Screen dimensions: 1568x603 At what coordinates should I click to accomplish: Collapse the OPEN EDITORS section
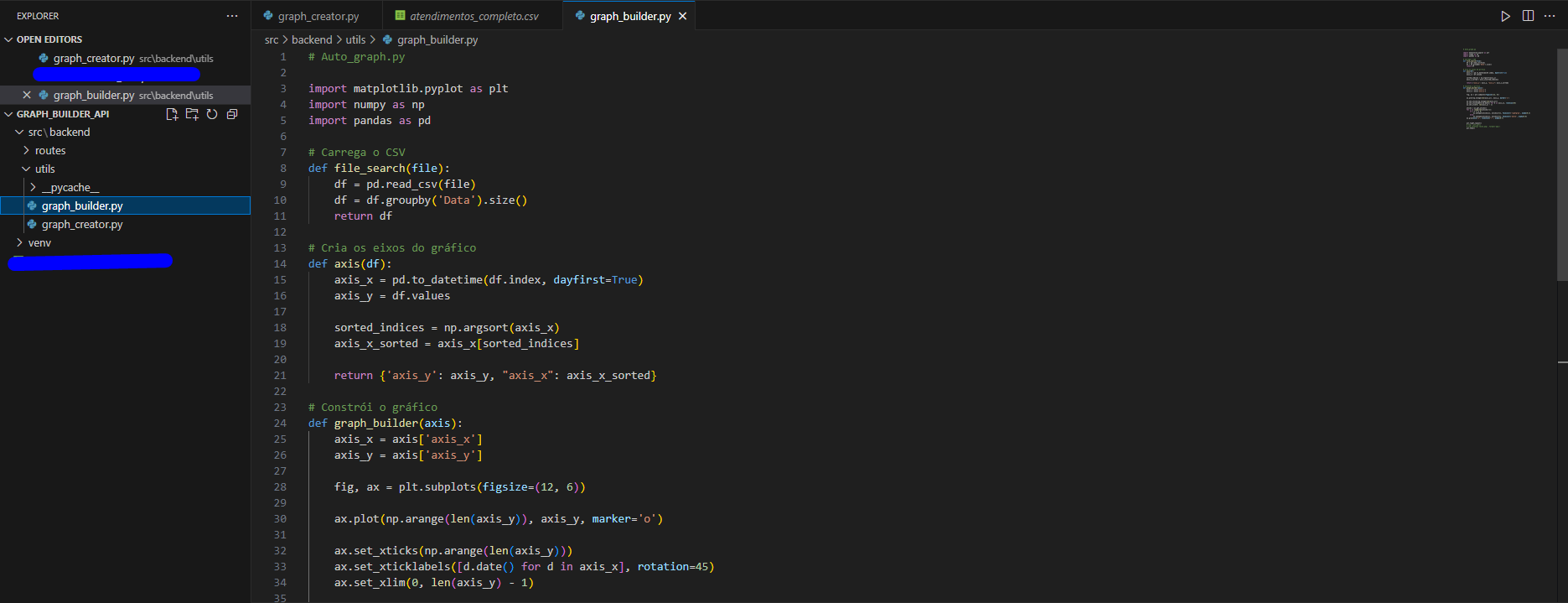pyautogui.click(x=9, y=39)
